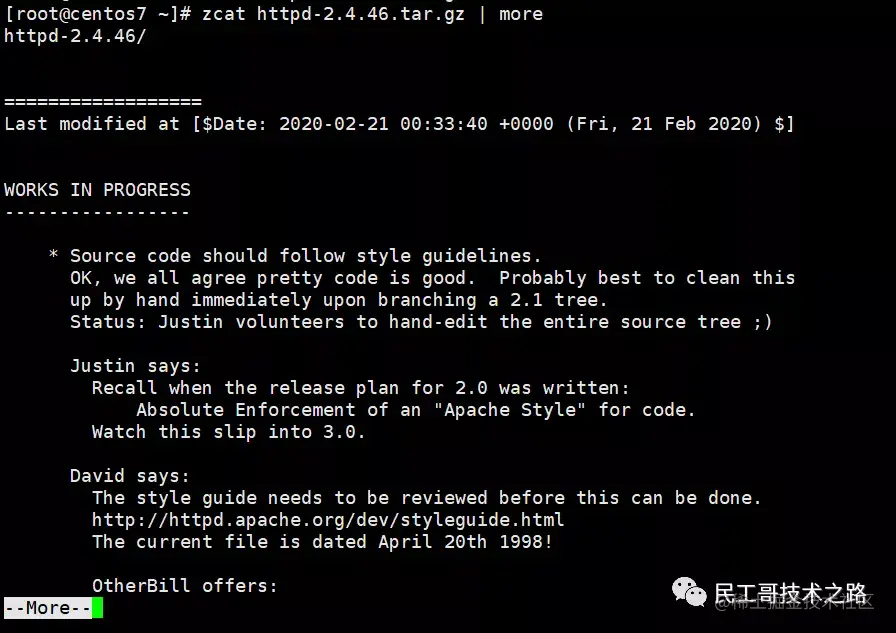Click the "David says:" line

[130, 475]
